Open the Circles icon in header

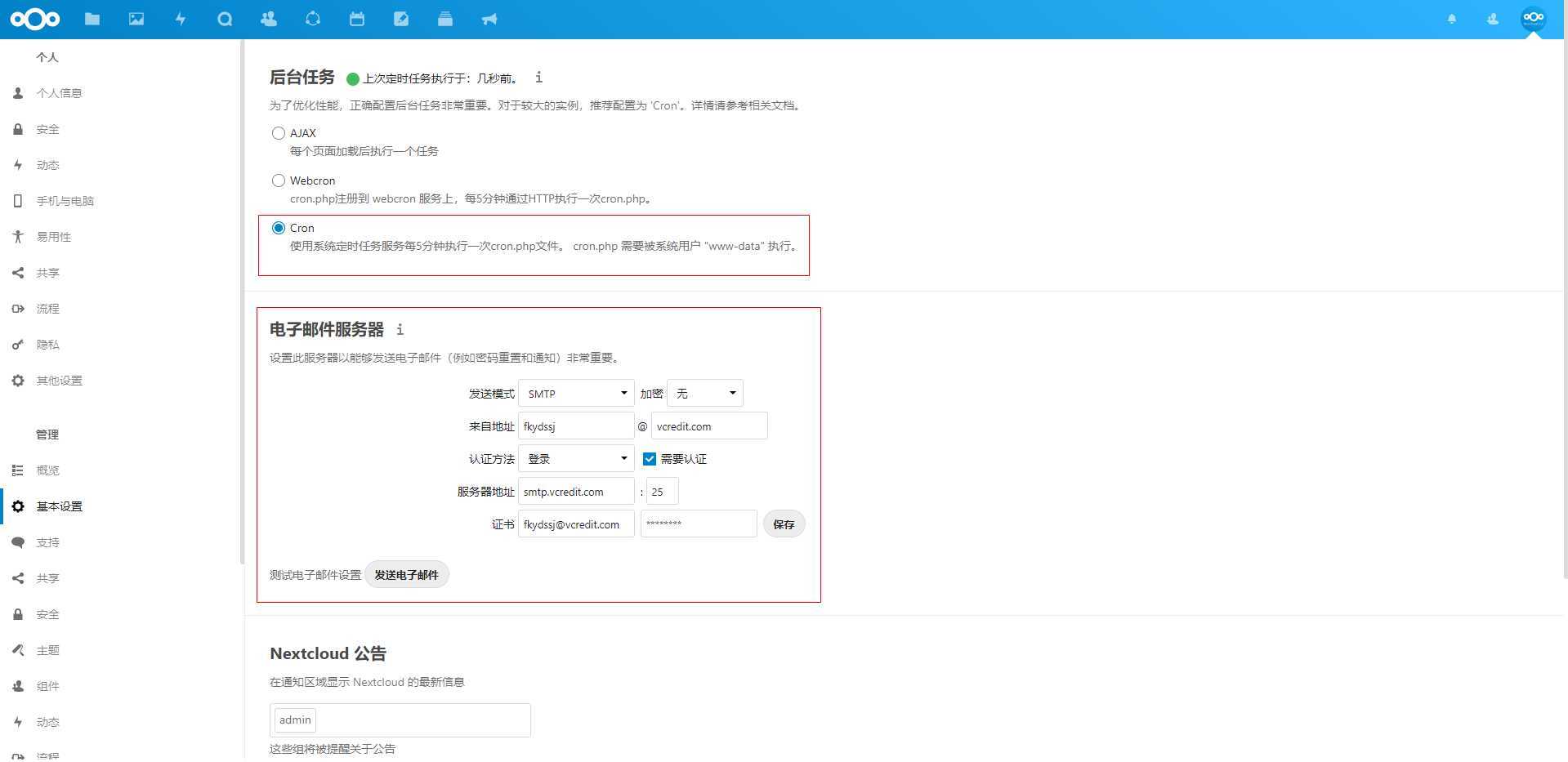(x=313, y=19)
